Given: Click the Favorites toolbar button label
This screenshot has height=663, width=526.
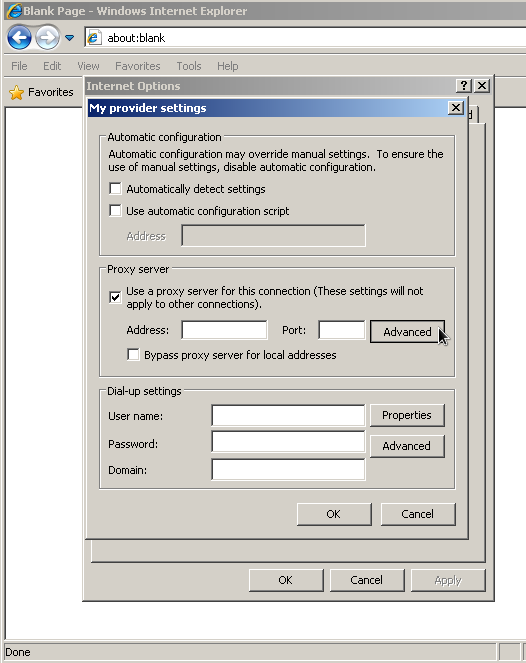Looking at the screenshot, I should click(x=51, y=92).
